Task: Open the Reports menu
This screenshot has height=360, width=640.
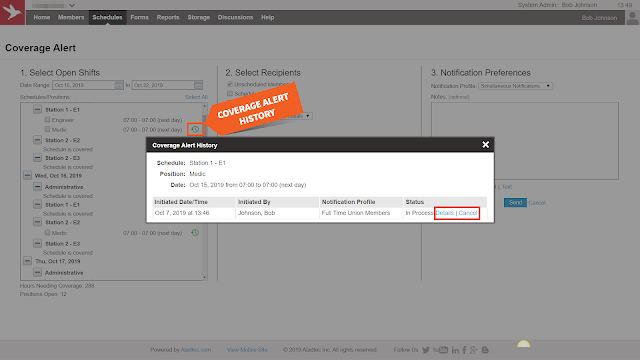Action: pyautogui.click(x=168, y=17)
